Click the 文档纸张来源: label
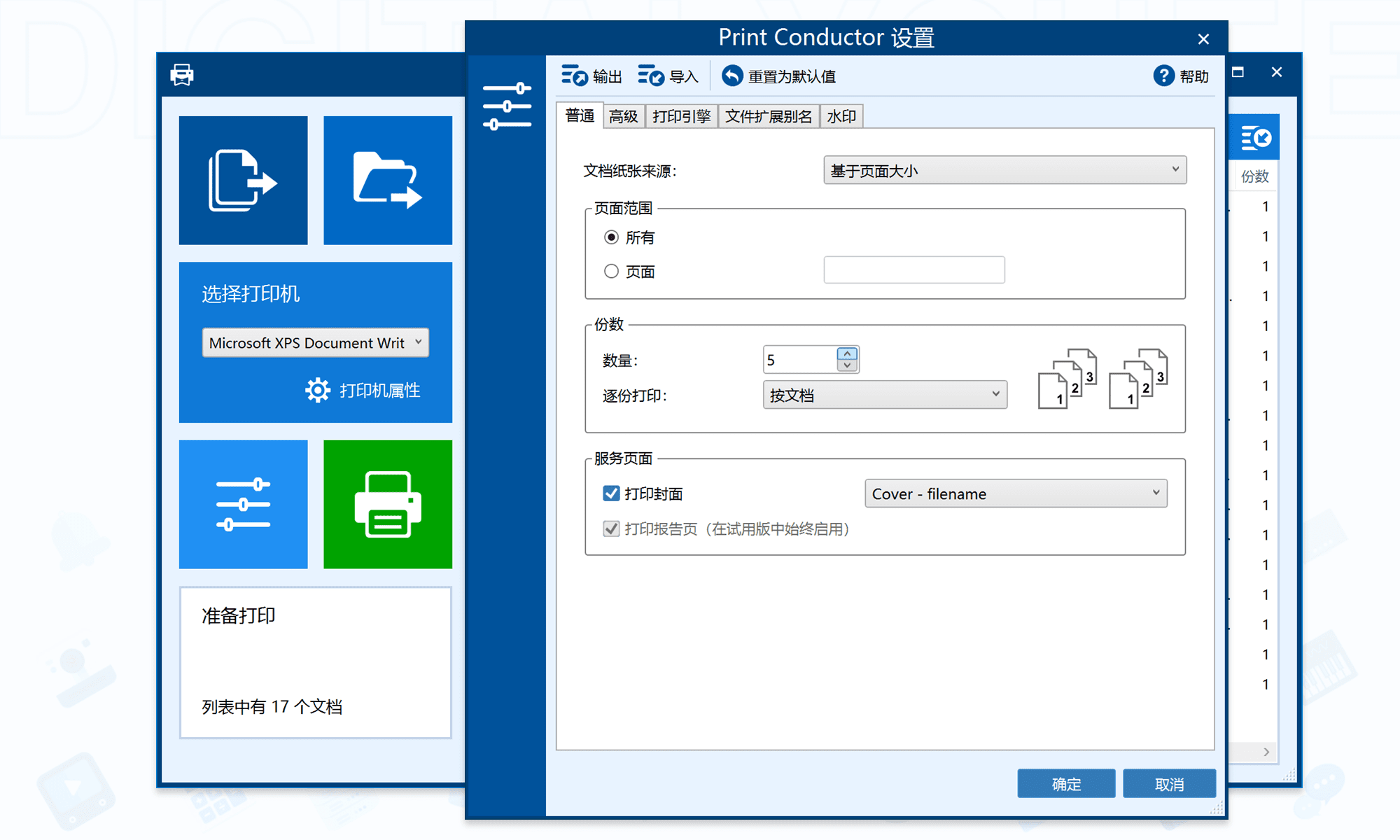Image resolution: width=1400 pixels, height=840 pixels. pyautogui.click(x=630, y=171)
